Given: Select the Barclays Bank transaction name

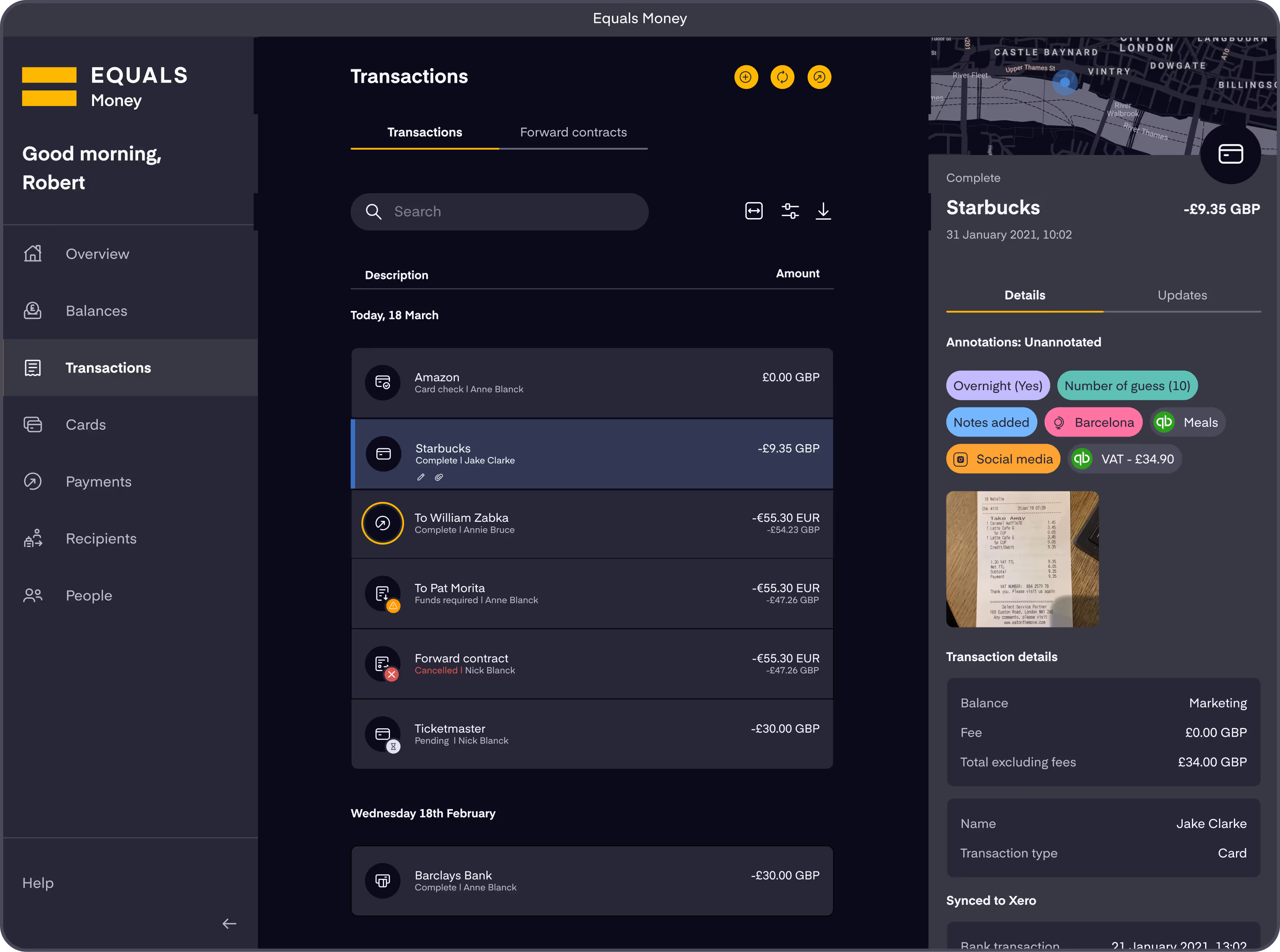Looking at the screenshot, I should (453, 875).
